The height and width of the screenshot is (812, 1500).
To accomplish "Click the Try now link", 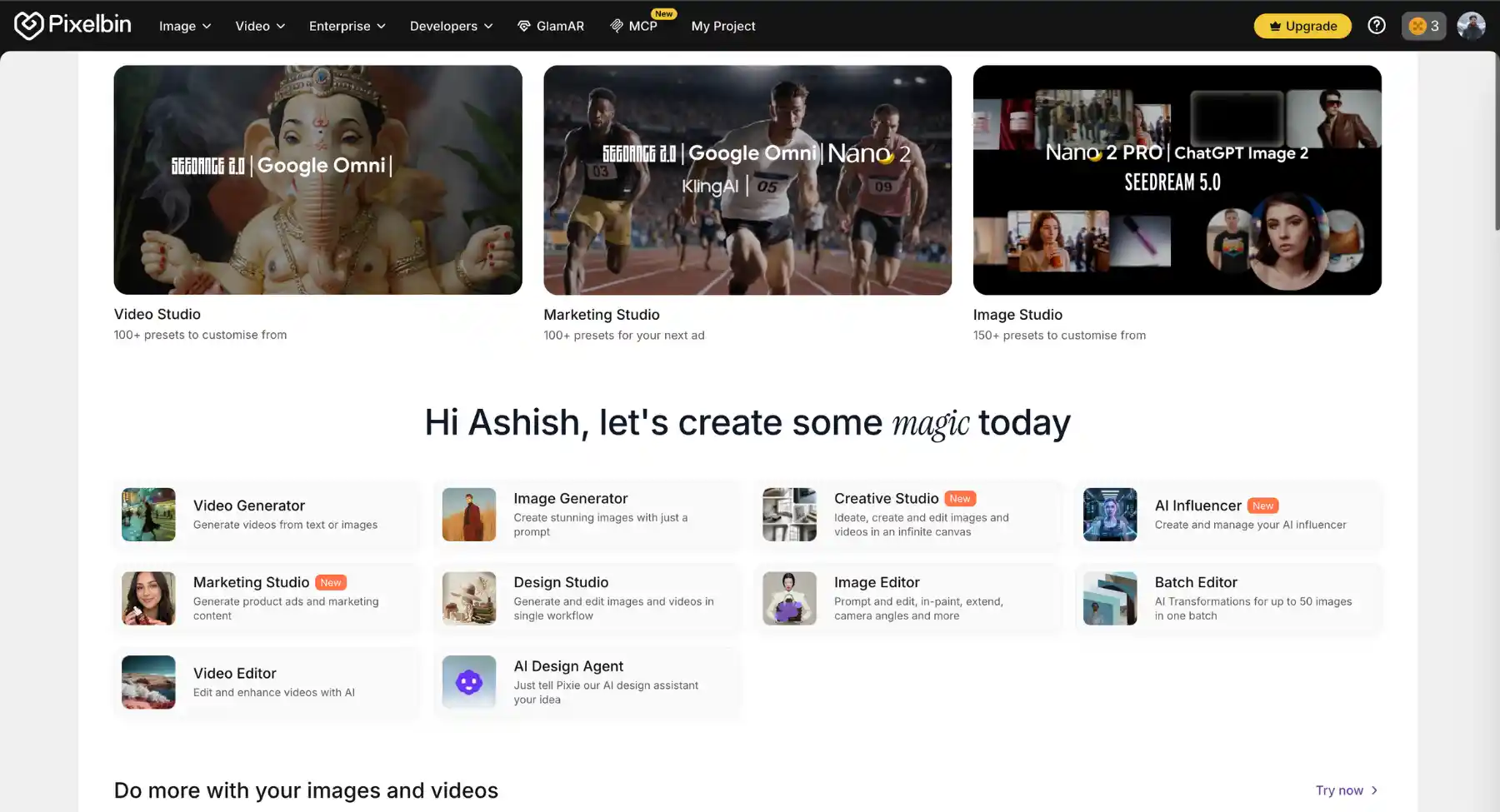I will tap(1347, 790).
